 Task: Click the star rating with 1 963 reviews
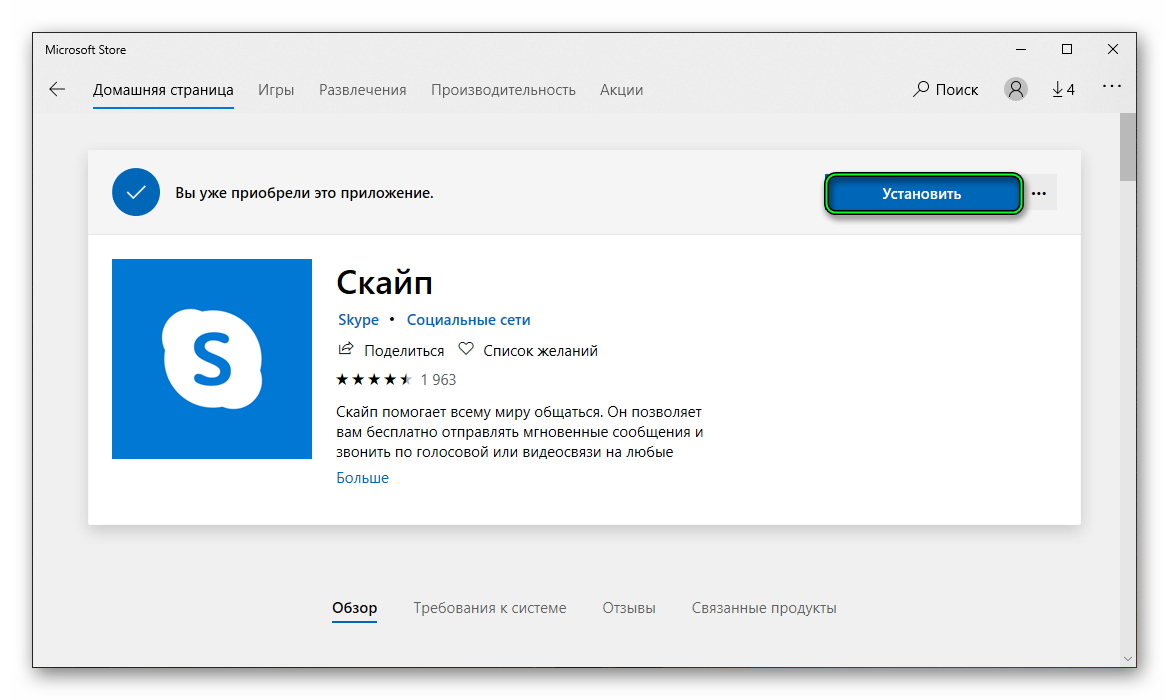click(396, 379)
